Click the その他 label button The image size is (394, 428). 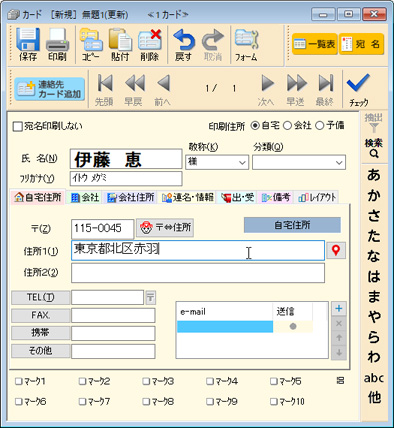tap(41, 351)
